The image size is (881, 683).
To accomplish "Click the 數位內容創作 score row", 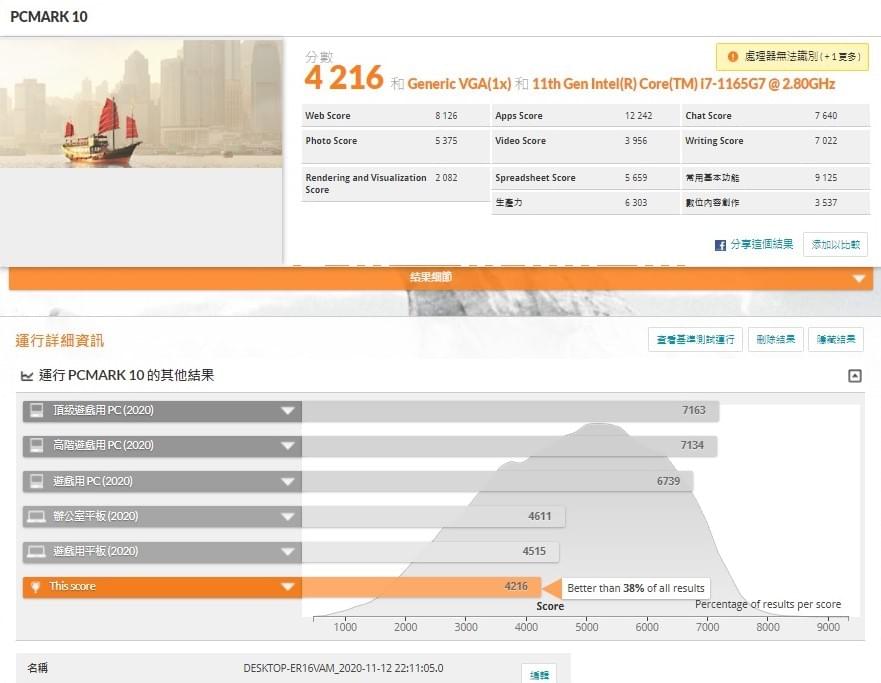I will (775, 203).
